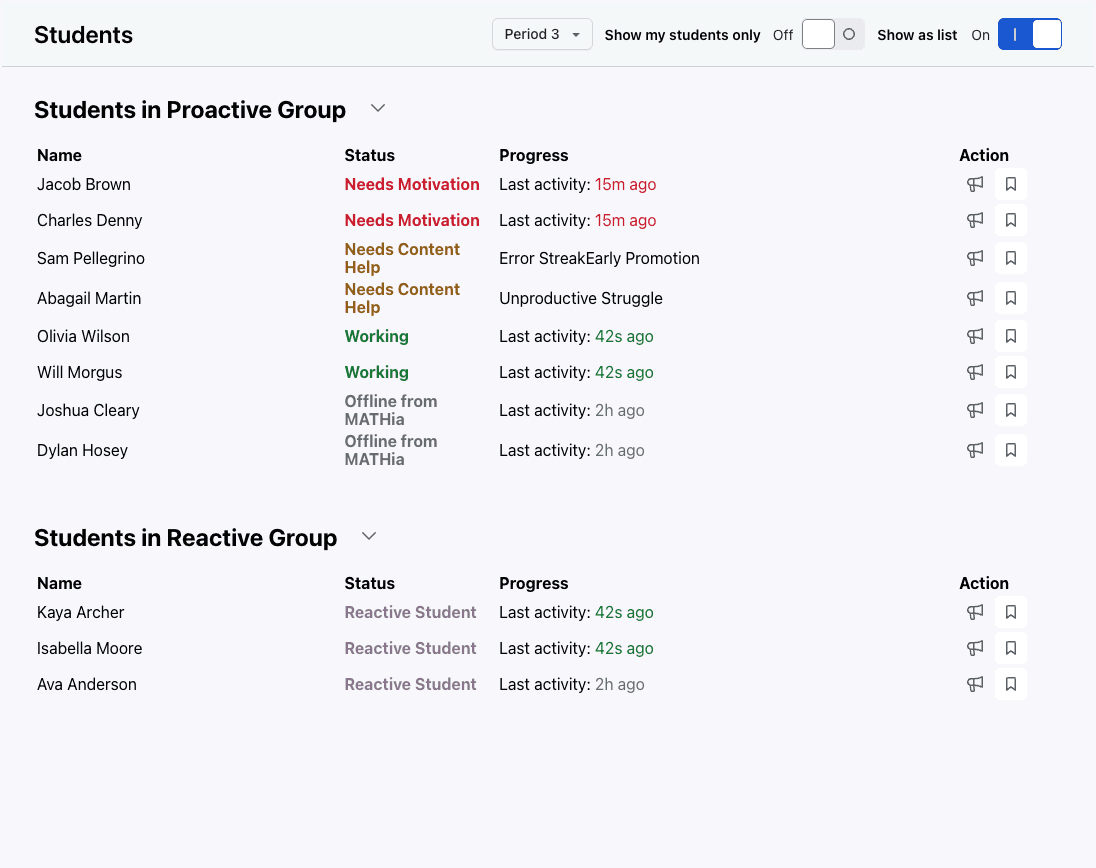
Task: Select student name Olivia Wilson
Action: [83, 336]
